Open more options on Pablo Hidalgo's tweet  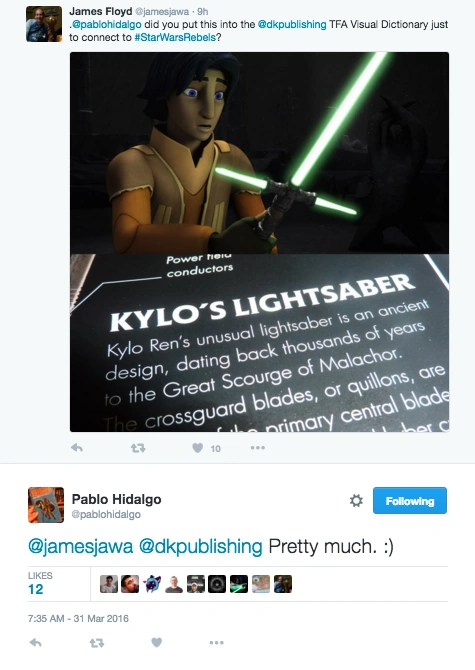(217, 643)
